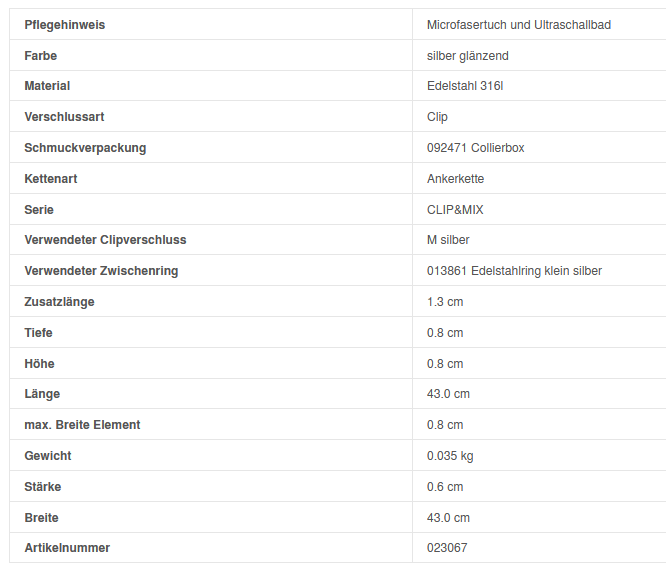666x571 pixels.
Task: Select the Höhe value 0.8 cm
Action: click(x=445, y=364)
